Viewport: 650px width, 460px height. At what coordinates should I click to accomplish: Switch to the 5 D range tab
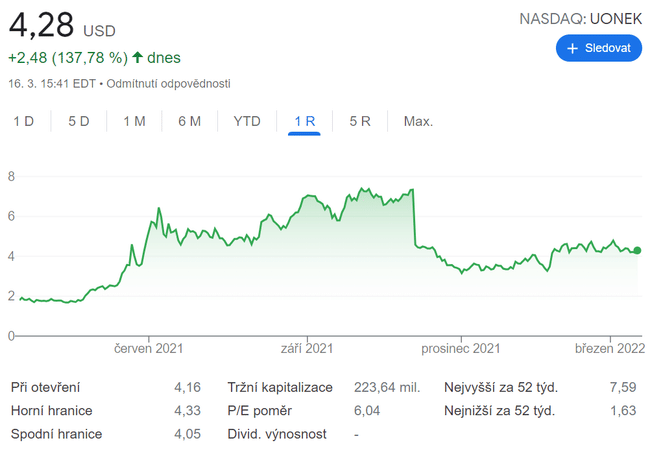point(79,121)
